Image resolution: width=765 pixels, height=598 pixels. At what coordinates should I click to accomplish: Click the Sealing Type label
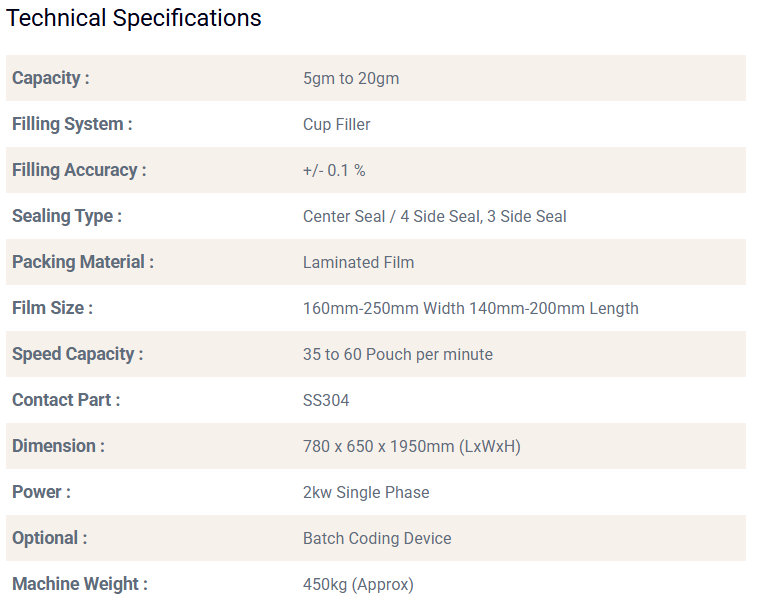tap(67, 216)
